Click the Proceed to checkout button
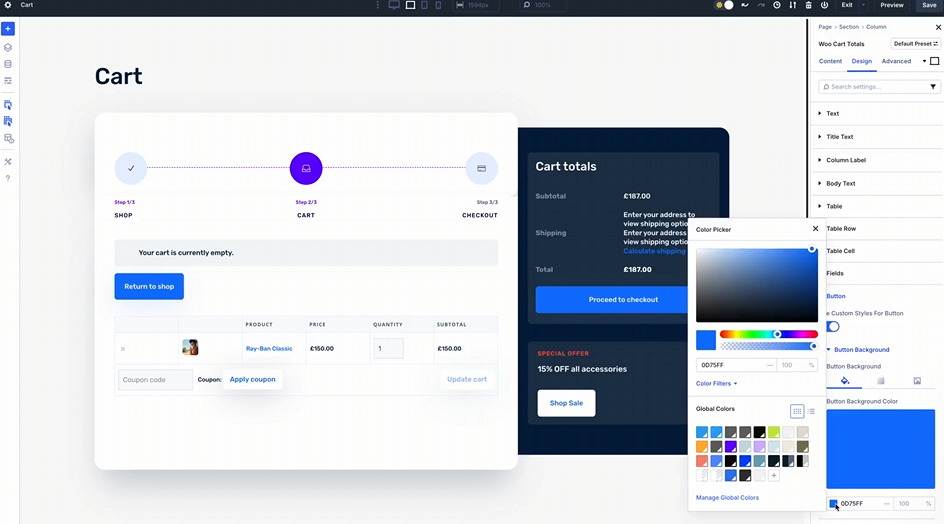 coord(612,299)
